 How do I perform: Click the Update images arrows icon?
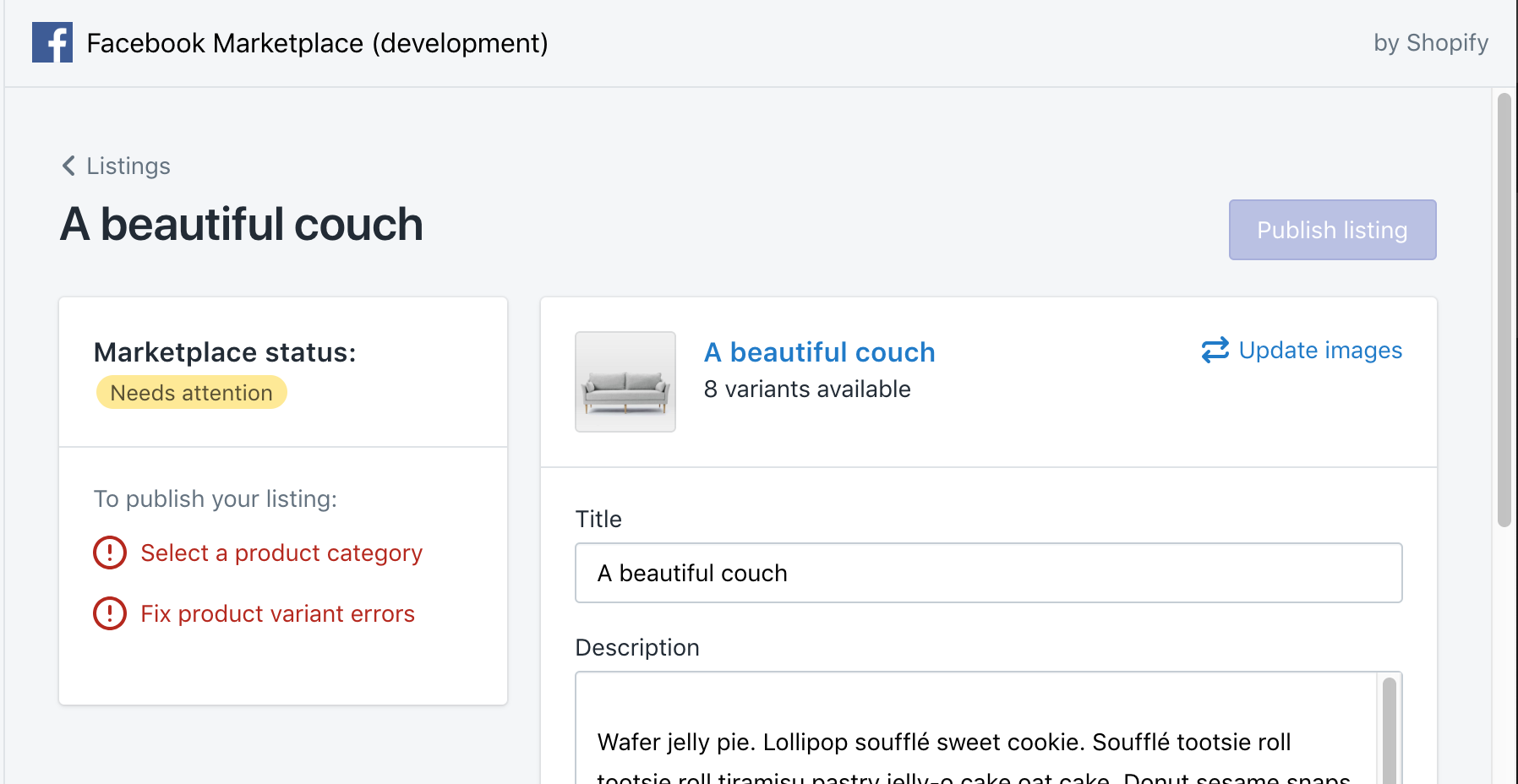[x=1215, y=350]
